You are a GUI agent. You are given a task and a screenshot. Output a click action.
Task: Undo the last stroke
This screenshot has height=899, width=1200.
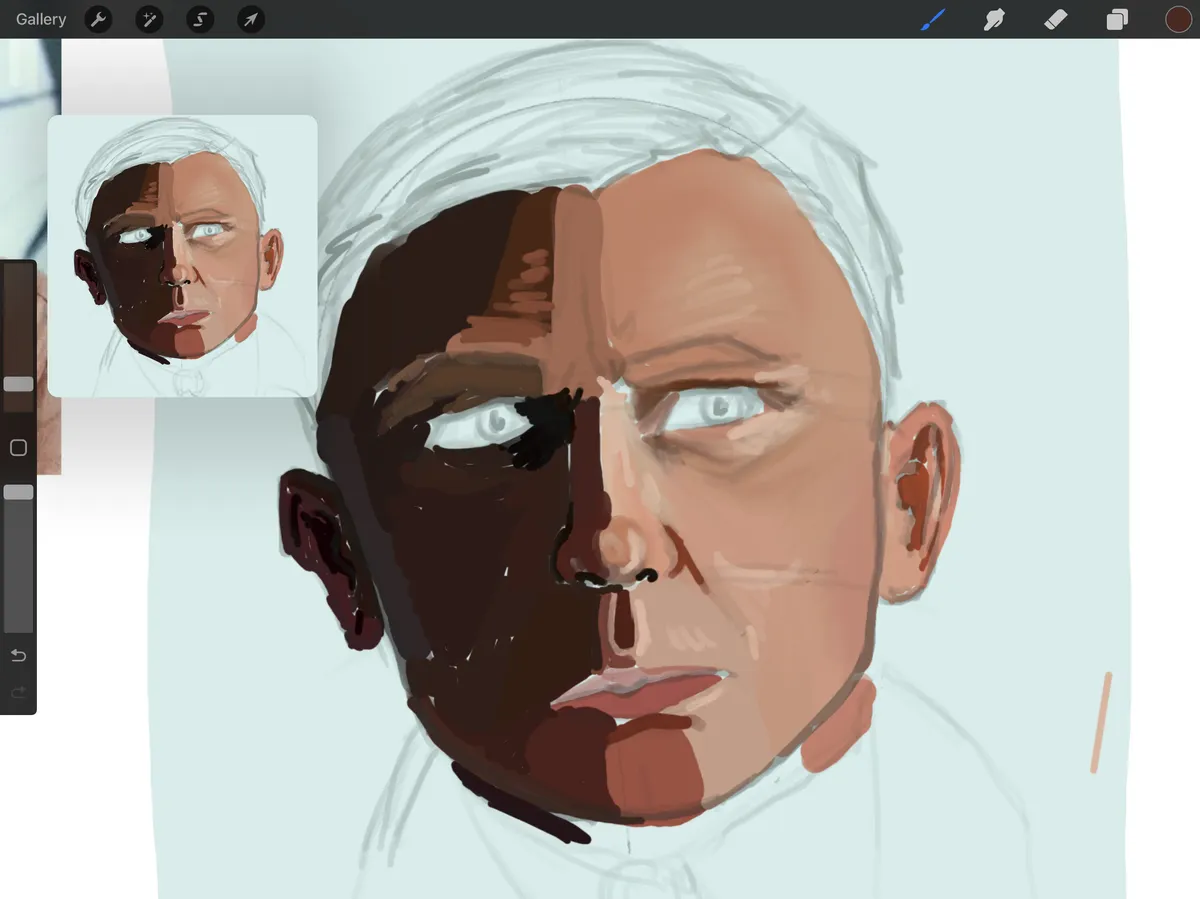pyautogui.click(x=18, y=655)
